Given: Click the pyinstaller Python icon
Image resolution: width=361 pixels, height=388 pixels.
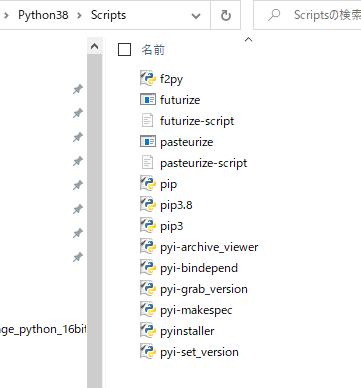Looking at the screenshot, I should pos(148,331).
